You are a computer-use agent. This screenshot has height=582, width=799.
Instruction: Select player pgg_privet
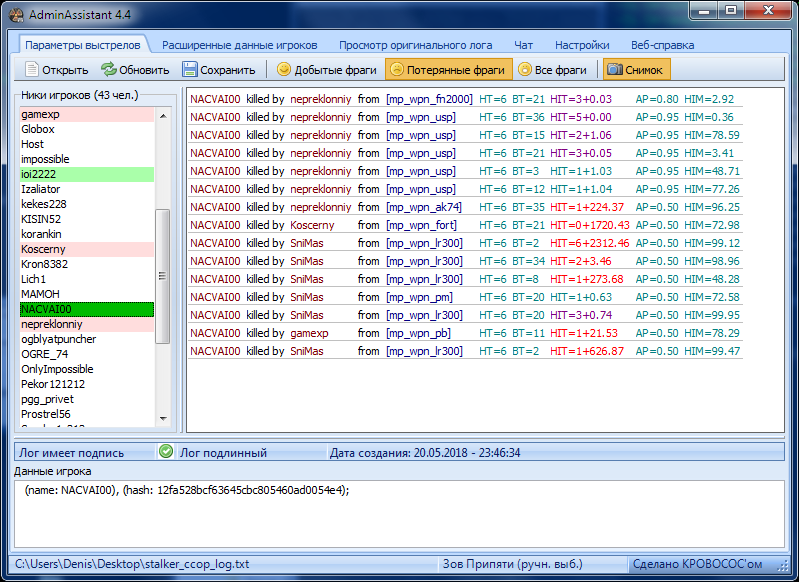[87, 399]
